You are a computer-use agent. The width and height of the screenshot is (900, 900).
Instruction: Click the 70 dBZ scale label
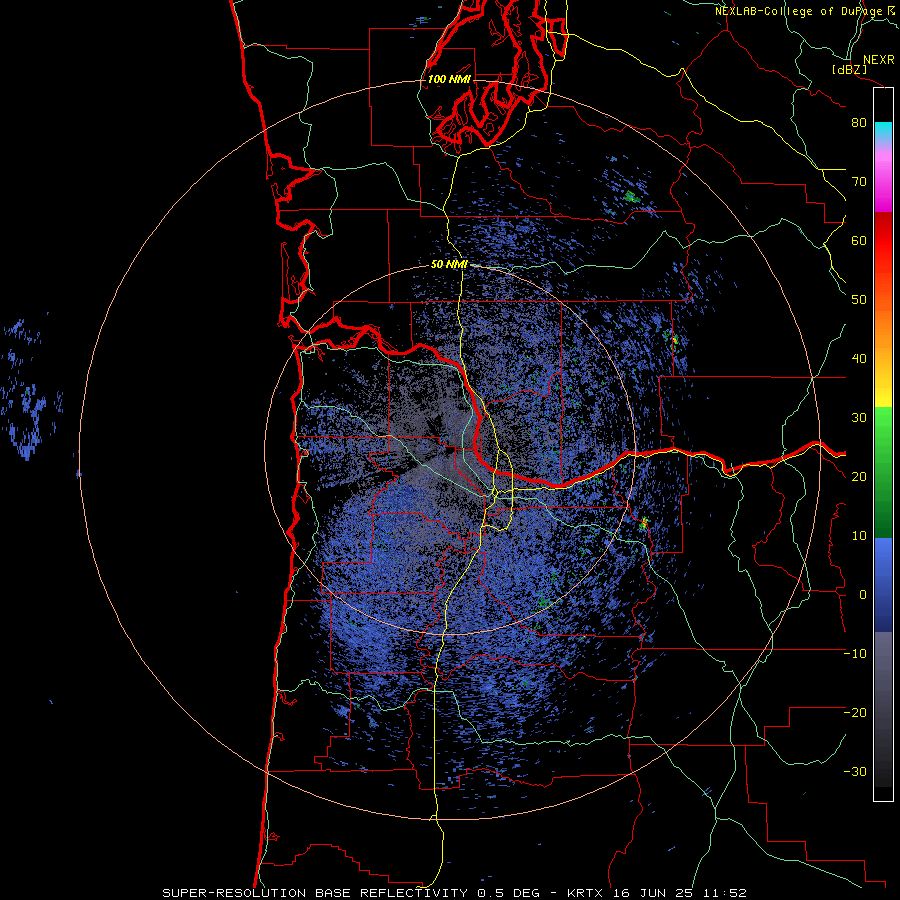(859, 182)
